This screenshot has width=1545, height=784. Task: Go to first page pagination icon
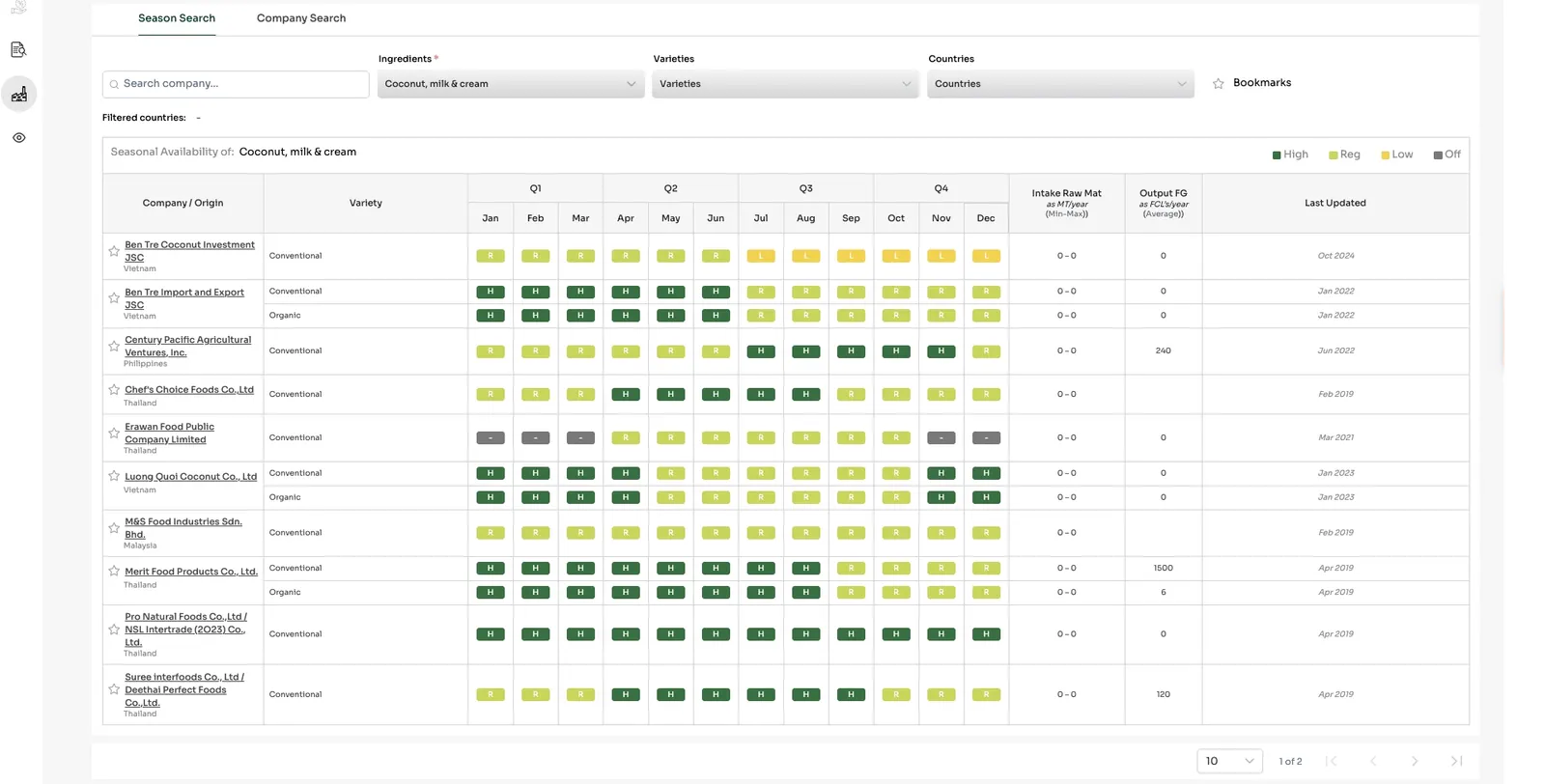pyautogui.click(x=1332, y=761)
